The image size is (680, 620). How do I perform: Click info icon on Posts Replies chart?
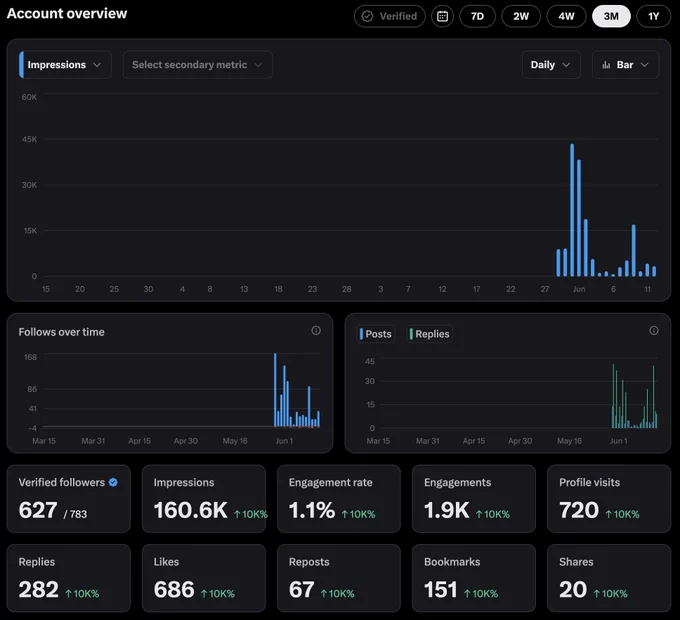[654, 331]
